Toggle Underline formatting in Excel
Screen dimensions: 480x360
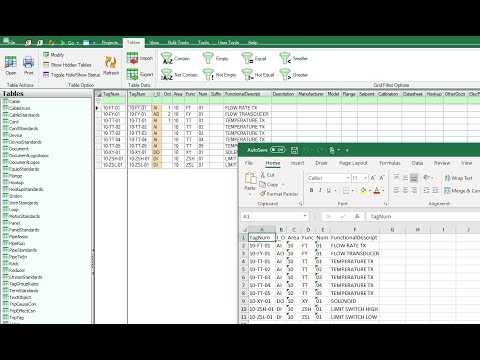click(x=329, y=190)
